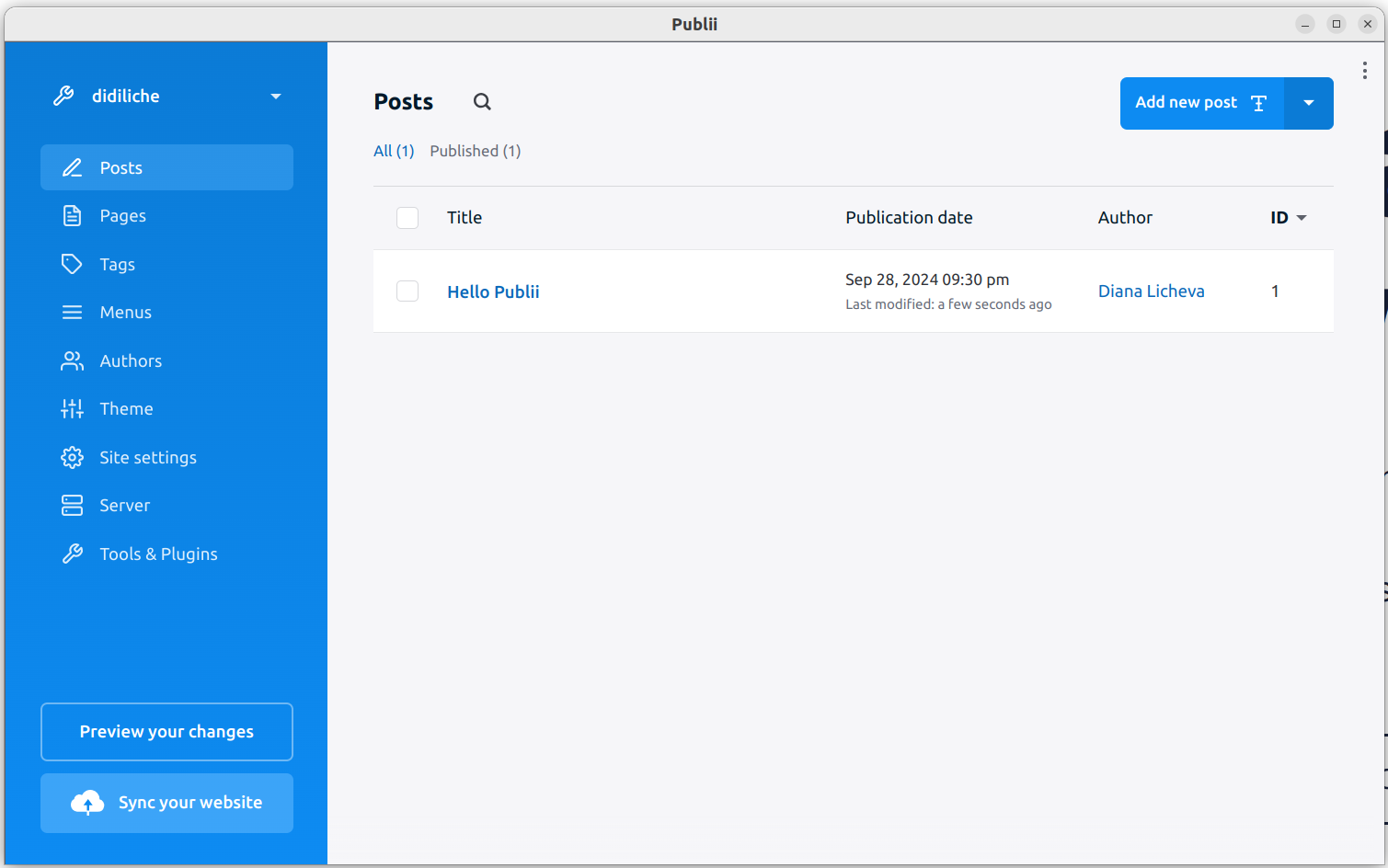Viewport: 1388px width, 868px height.
Task: Click the Tools & Plugins wrench icon
Action: [72, 554]
